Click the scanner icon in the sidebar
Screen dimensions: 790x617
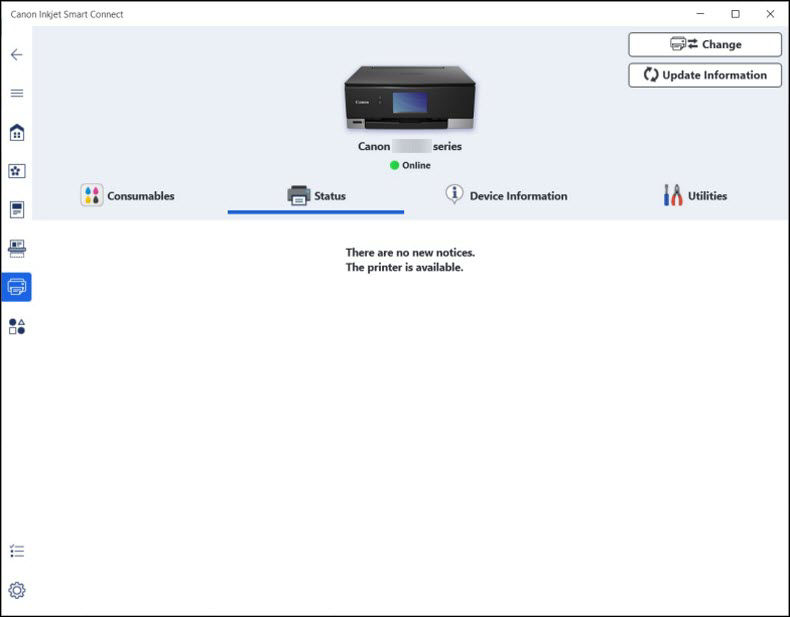(16, 249)
